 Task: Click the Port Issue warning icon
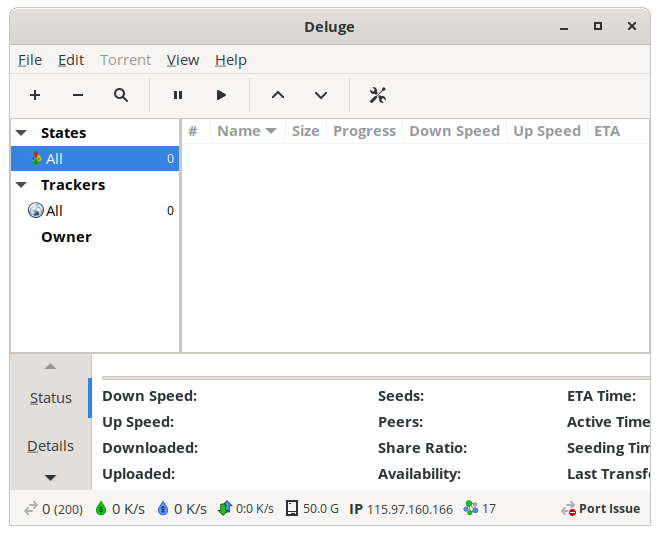[568, 509]
